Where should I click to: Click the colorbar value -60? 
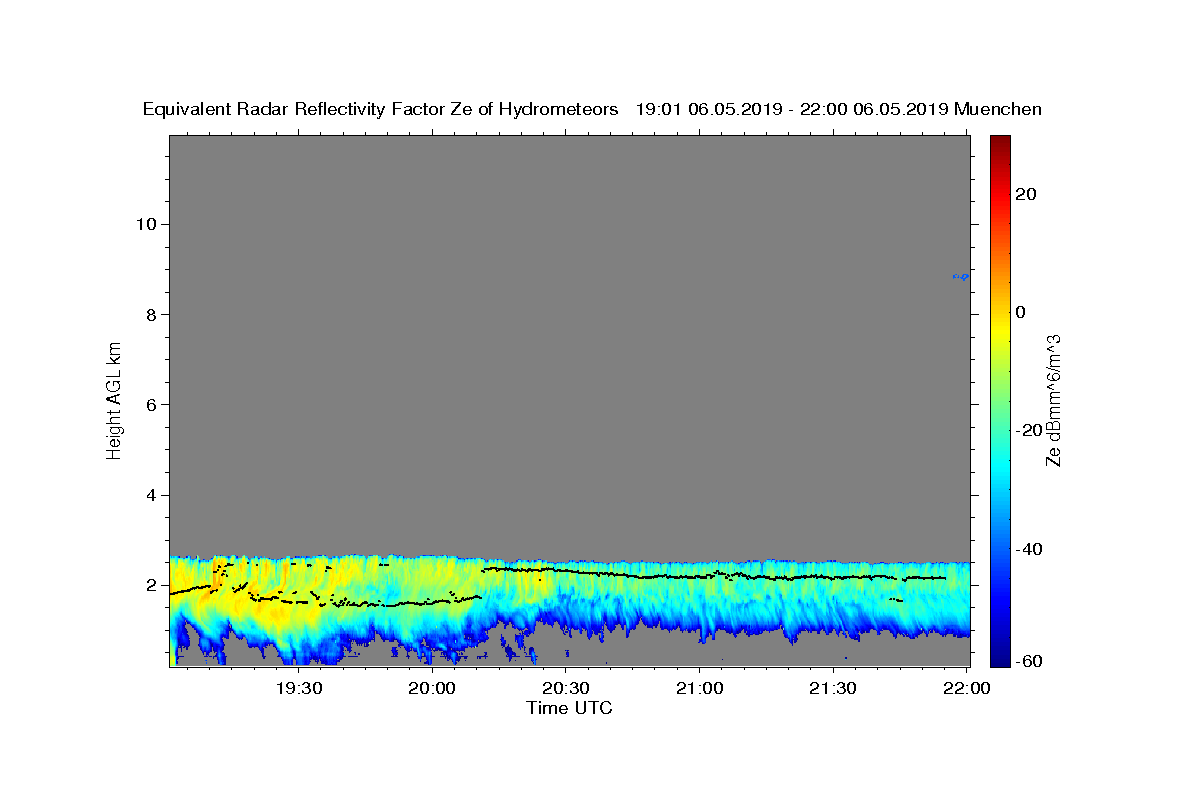pyautogui.click(x=1027, y=661)
